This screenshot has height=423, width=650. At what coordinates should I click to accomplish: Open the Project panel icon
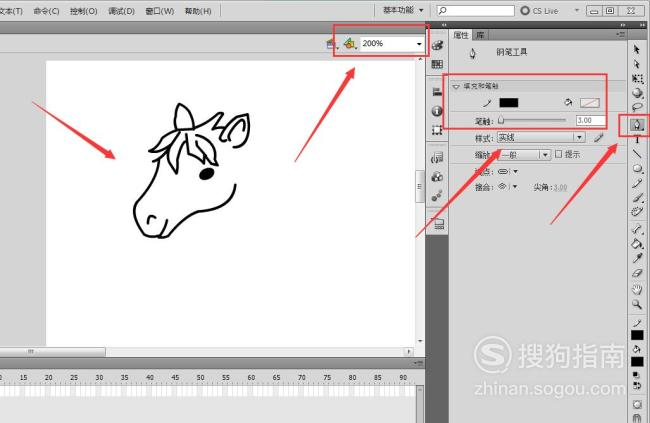point(437,224)
